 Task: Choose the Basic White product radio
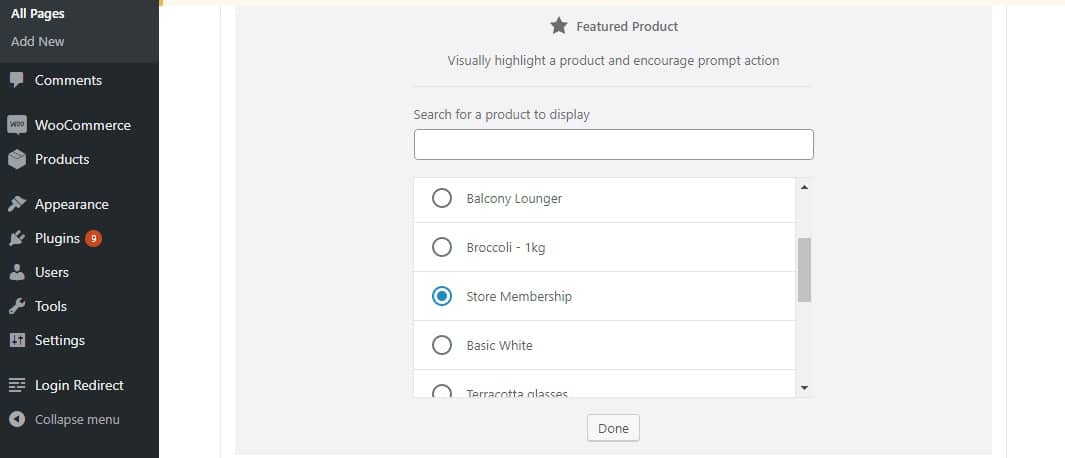click(x=441, y=345)
